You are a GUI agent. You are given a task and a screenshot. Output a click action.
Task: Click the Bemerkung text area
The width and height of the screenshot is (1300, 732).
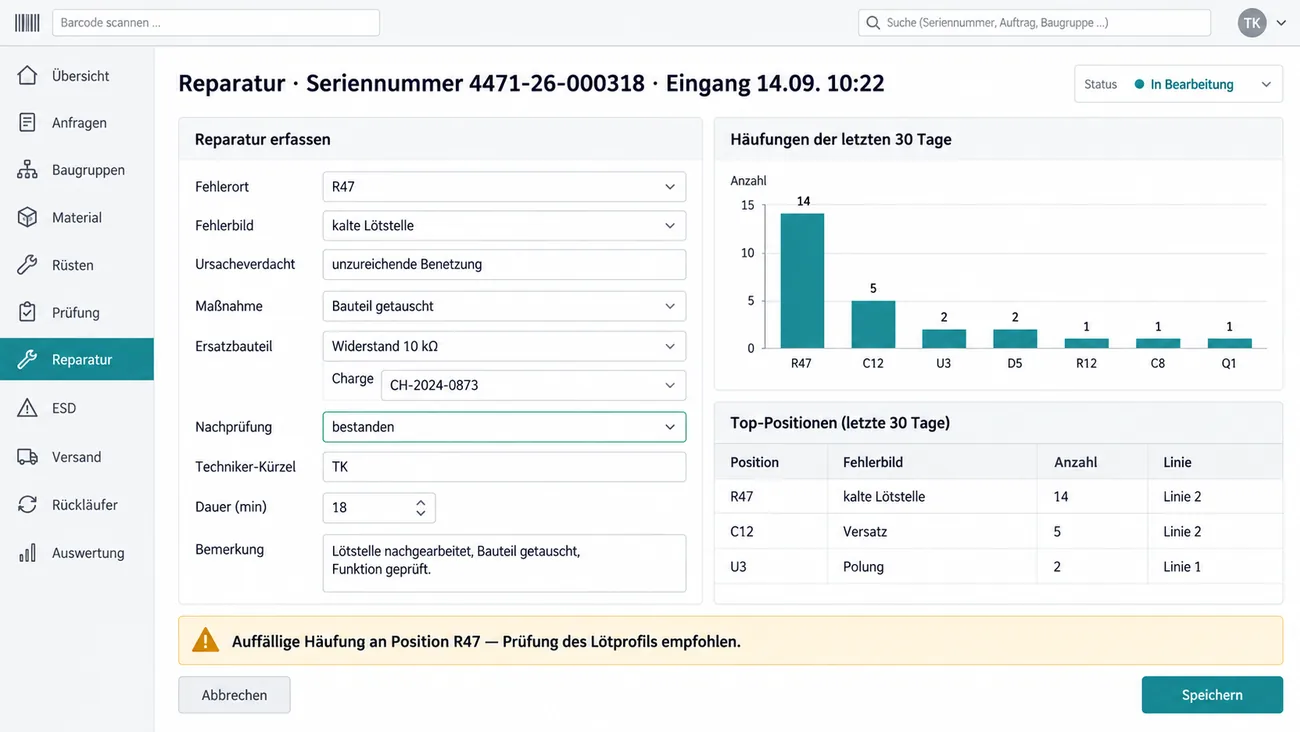point(504,563)
